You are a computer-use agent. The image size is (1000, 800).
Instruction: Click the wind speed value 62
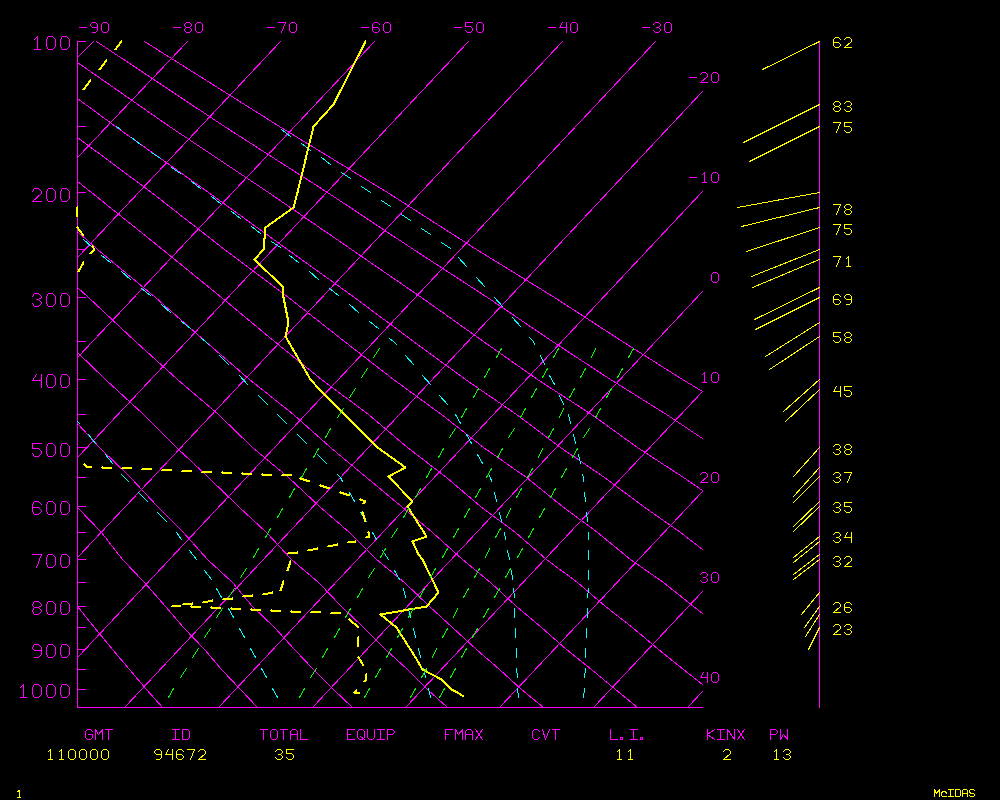coord(842,43)
